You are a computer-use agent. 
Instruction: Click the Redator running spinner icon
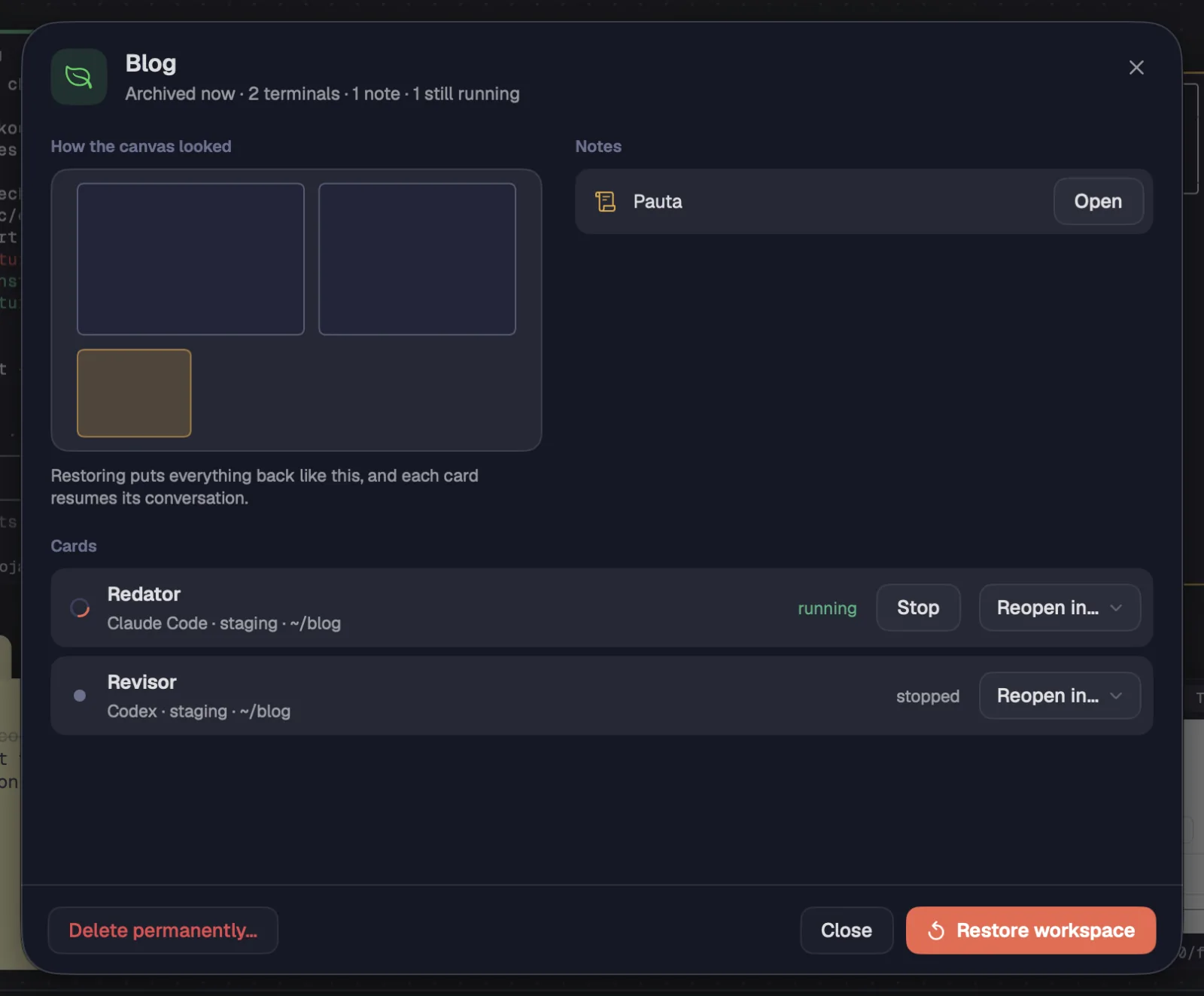pyautogui.click(x=80, y=608)
